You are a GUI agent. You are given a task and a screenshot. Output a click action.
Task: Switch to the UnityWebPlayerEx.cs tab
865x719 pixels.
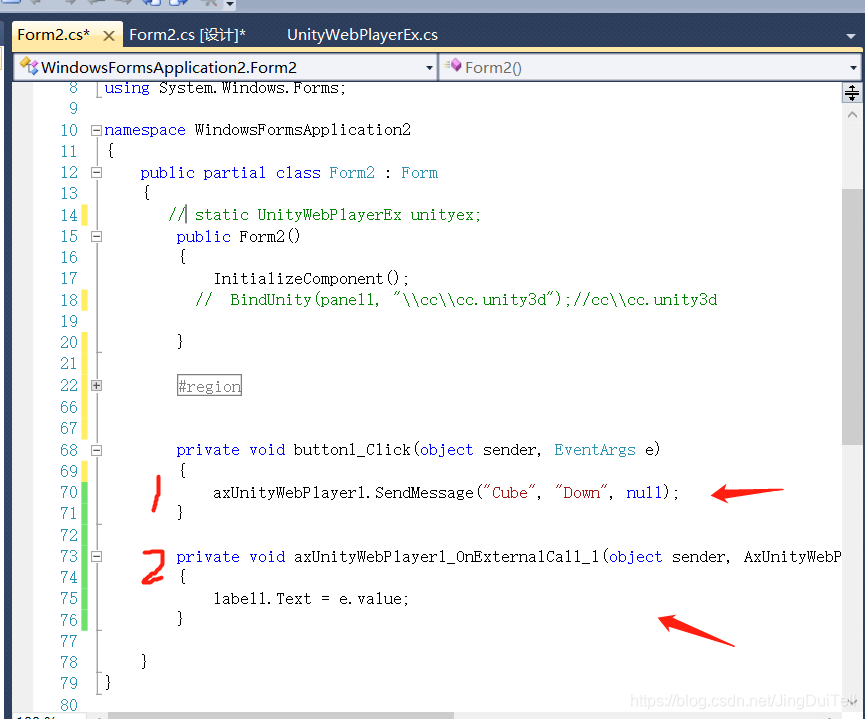pos(362,35)
